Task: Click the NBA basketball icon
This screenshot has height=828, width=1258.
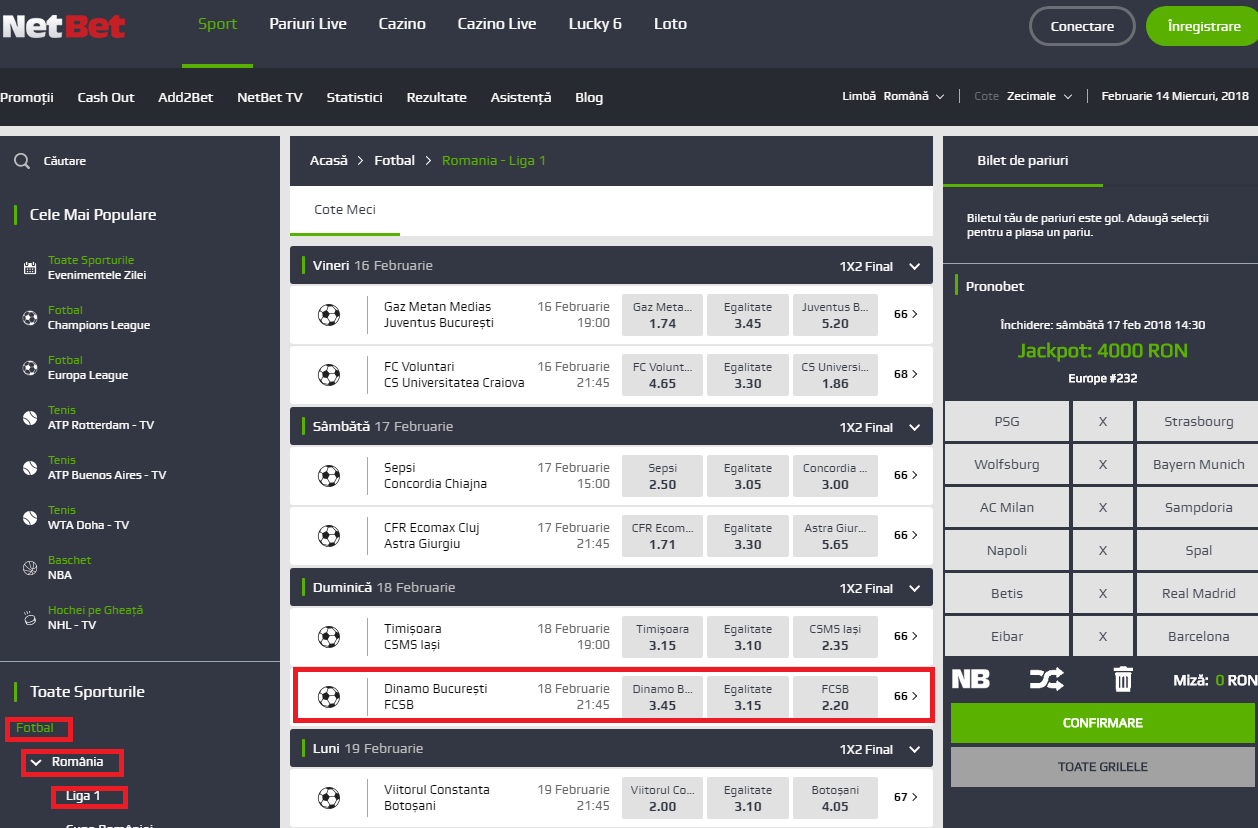Action: [29, 568]
